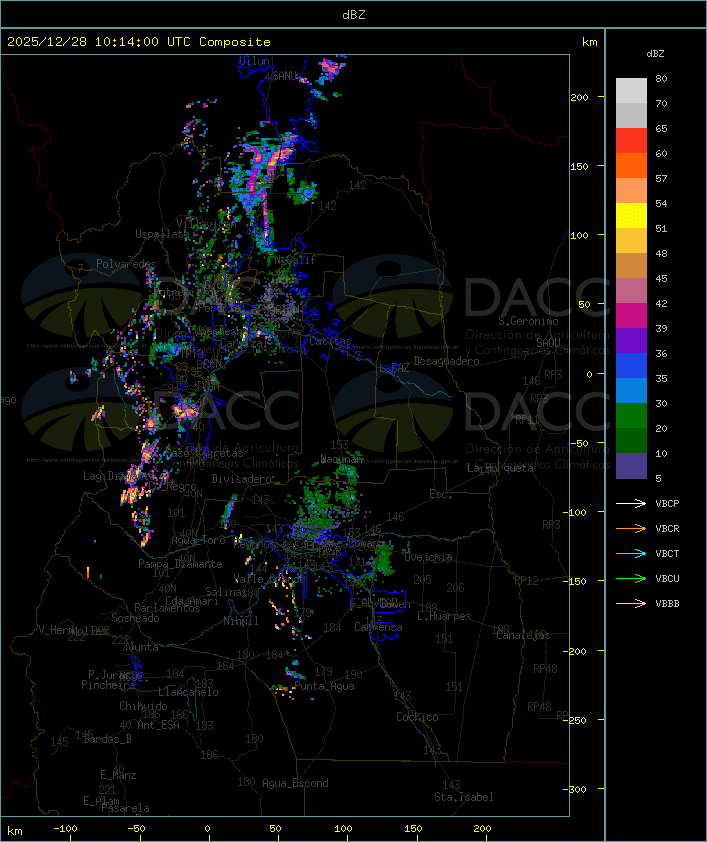Image resolution: width=707 pixels, height=842 pixels.
Task: Click the VBBB legend label
Action: (667, 604)
